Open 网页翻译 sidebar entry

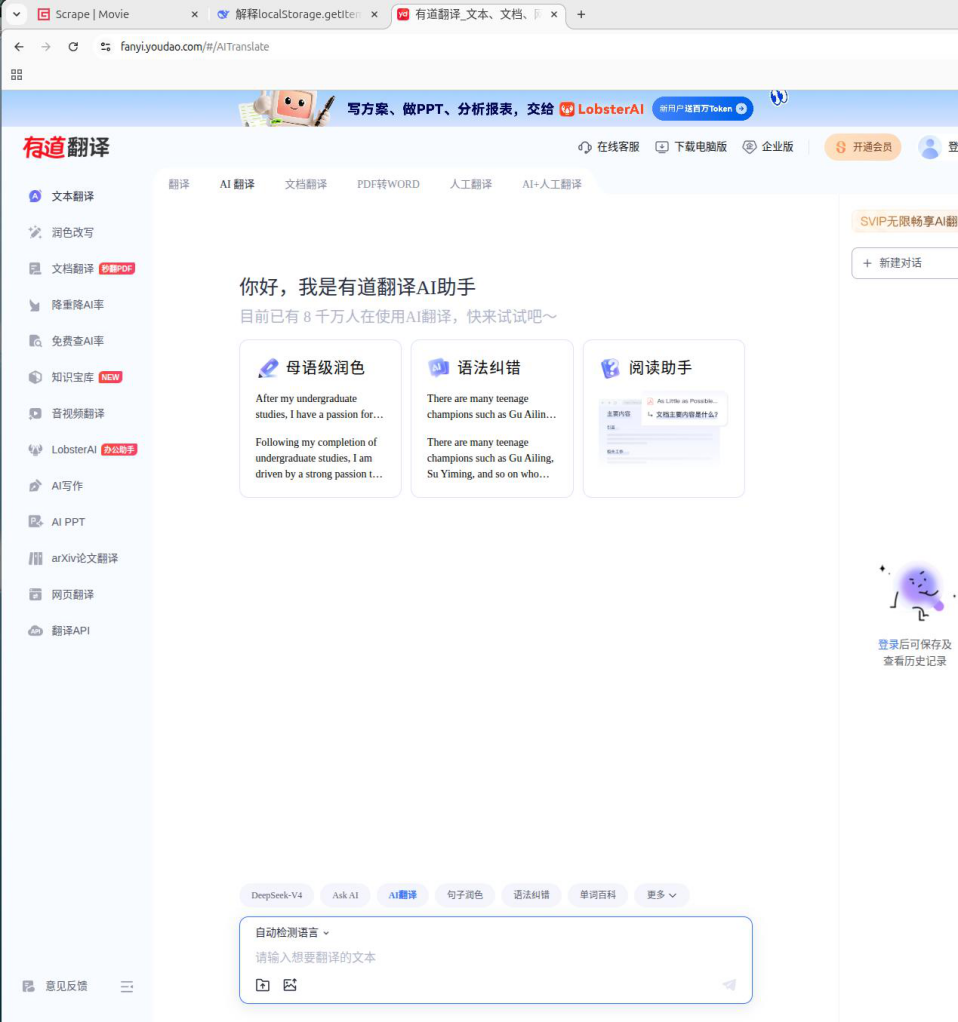pos(62,594)
